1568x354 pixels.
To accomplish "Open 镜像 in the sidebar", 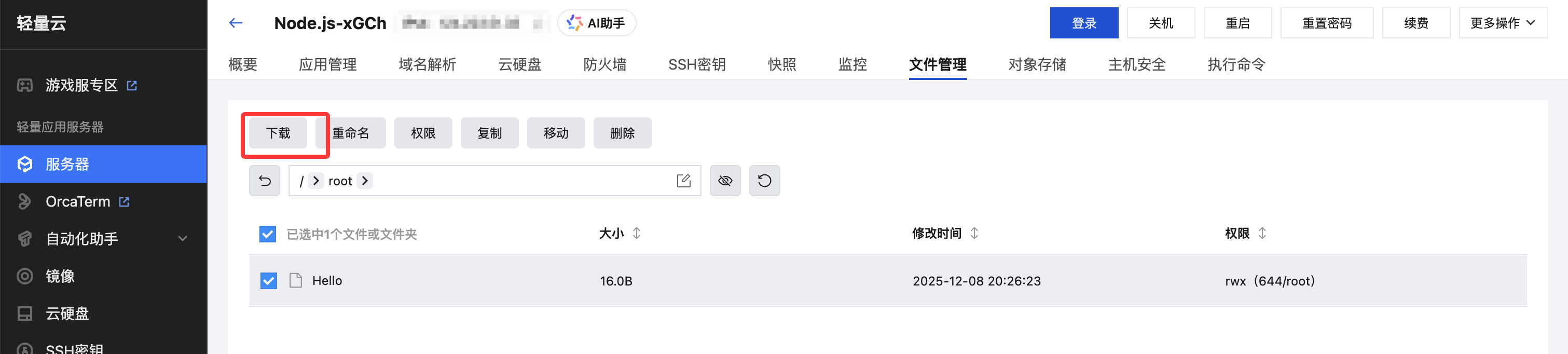I will tap(60, 276).
